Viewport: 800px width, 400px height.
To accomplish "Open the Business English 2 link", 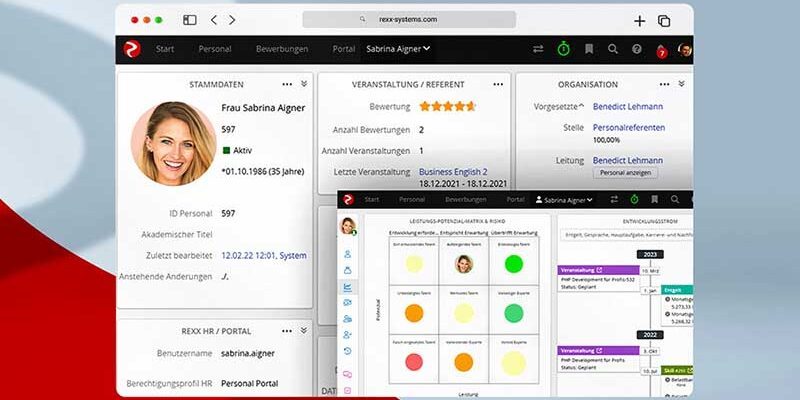I will [x=453, y=172].
